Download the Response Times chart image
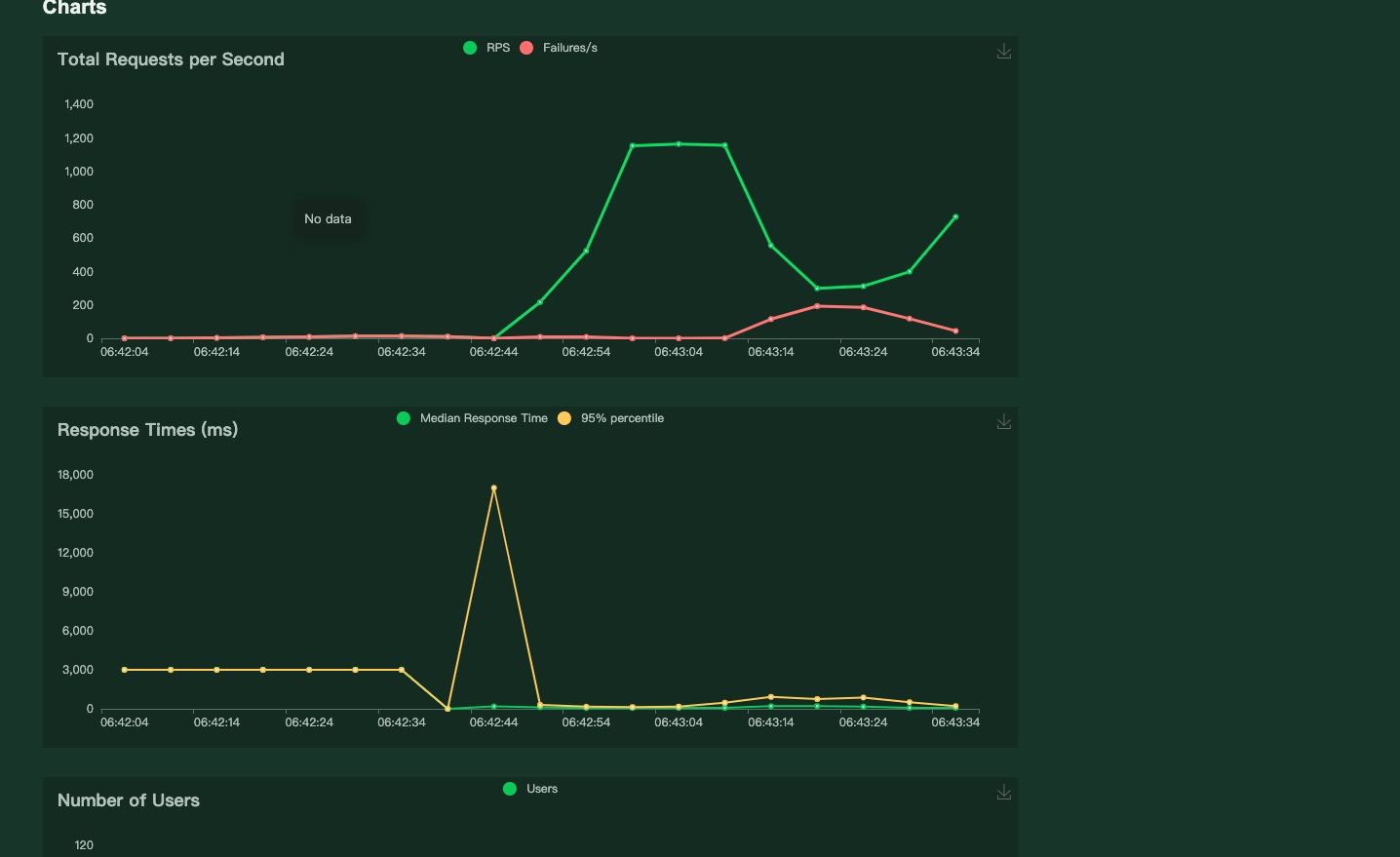 point(1003,421)
